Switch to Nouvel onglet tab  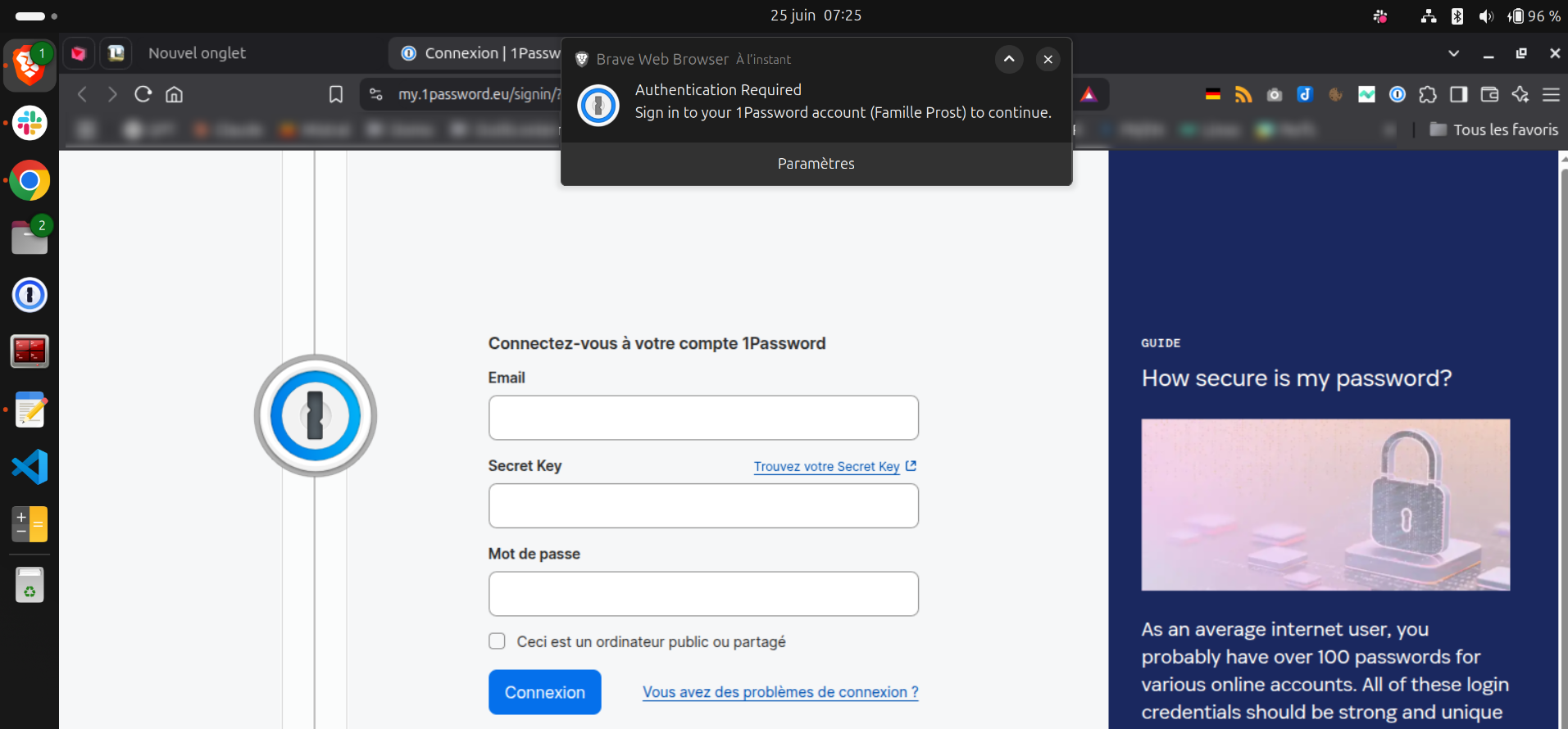197,53
